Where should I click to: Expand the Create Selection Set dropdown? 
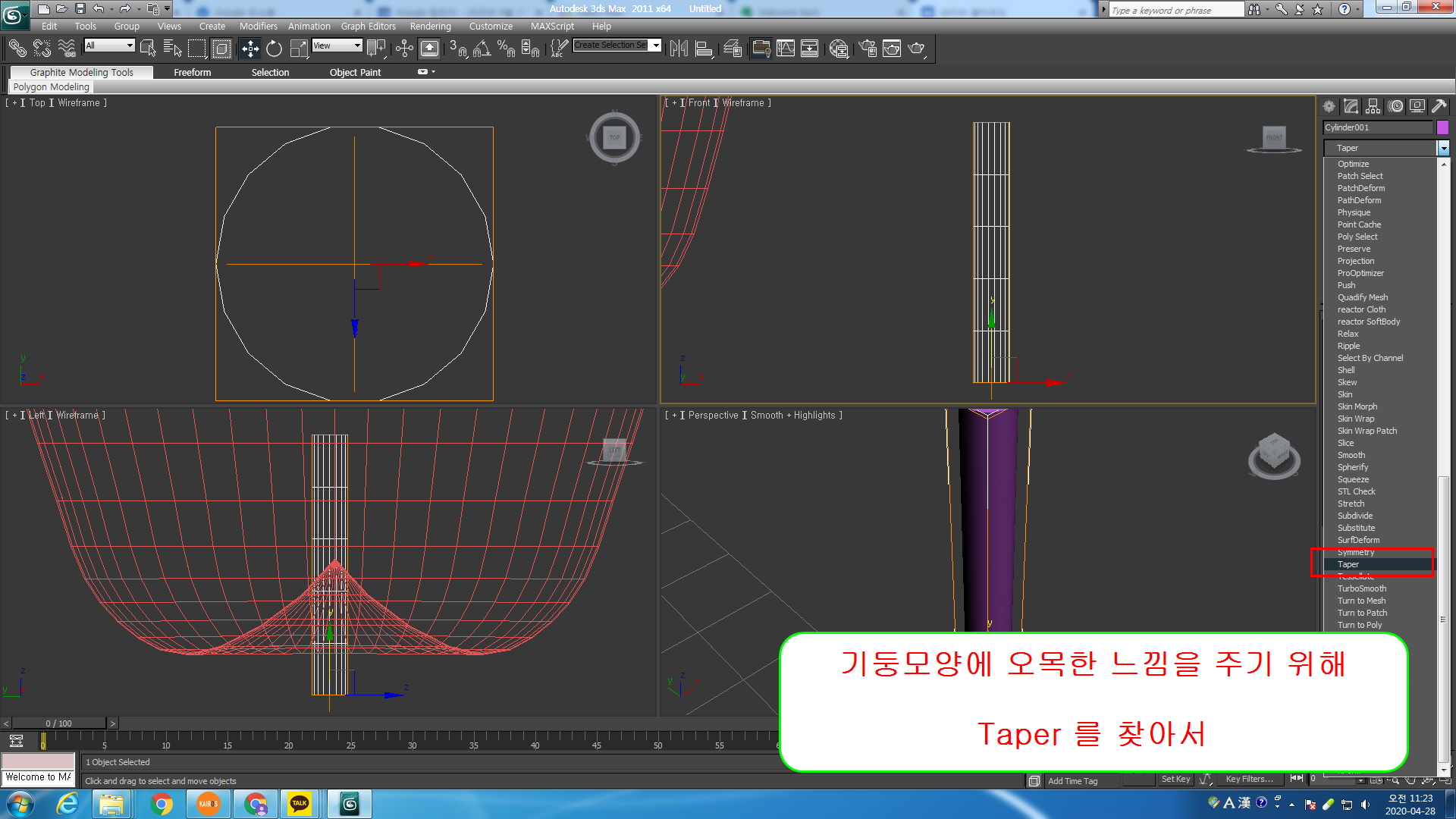pyautogui.click(x=656, y=45)
